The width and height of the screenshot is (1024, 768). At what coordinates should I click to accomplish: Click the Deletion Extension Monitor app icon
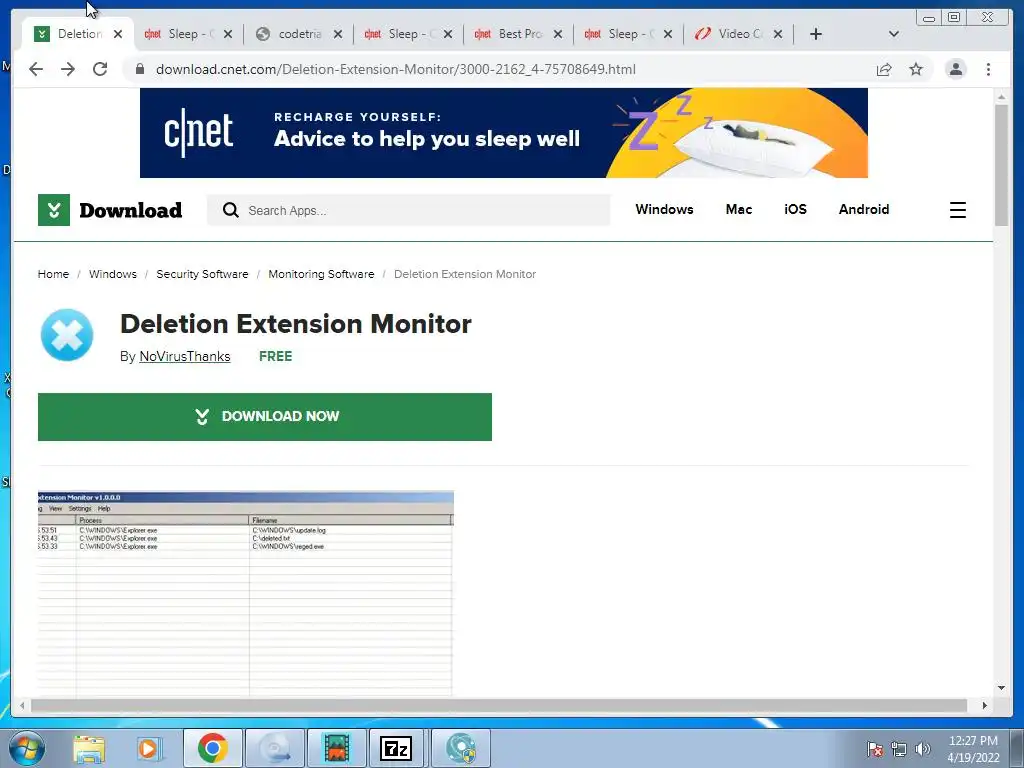(67, 335)
